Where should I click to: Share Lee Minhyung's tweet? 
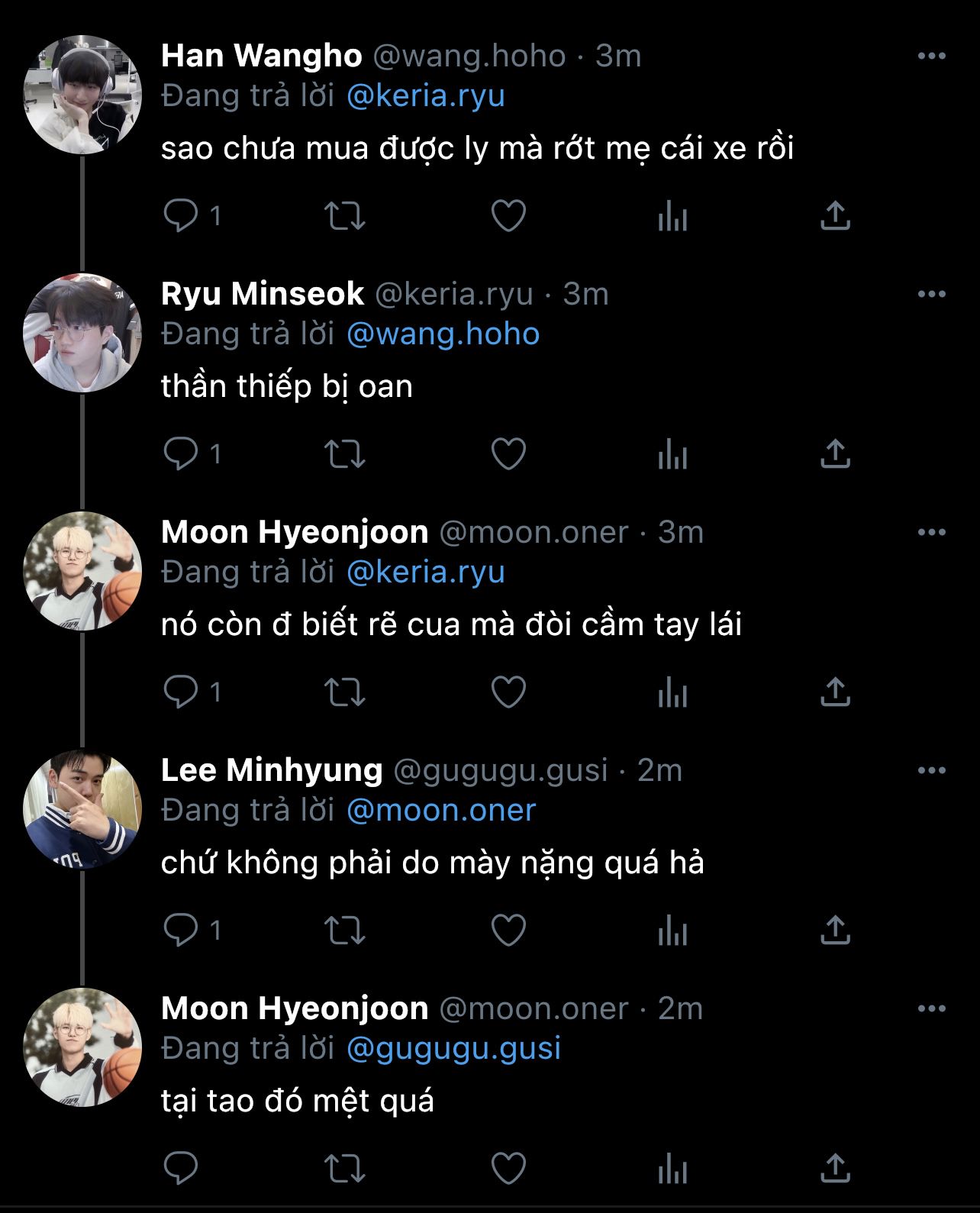[x=835, y=931]
